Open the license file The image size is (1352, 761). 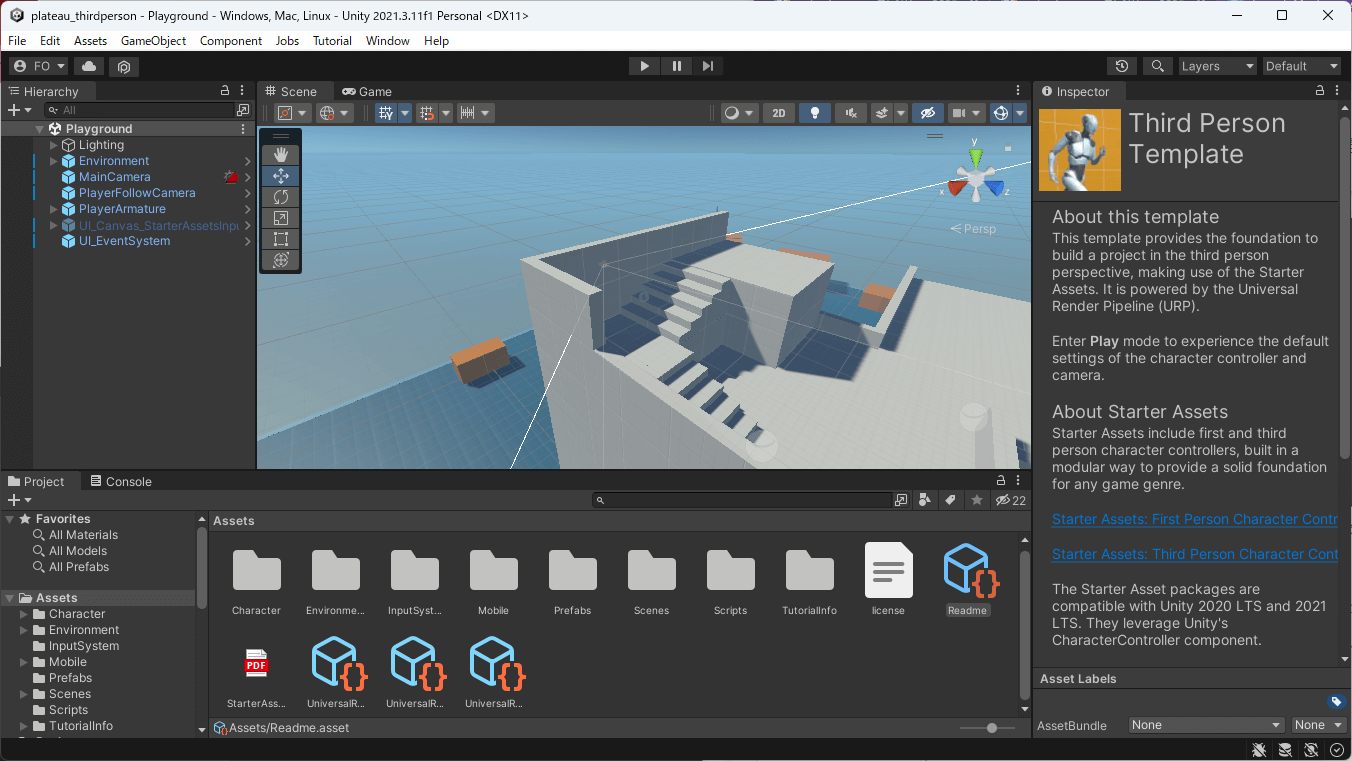(x=888, y=580)
